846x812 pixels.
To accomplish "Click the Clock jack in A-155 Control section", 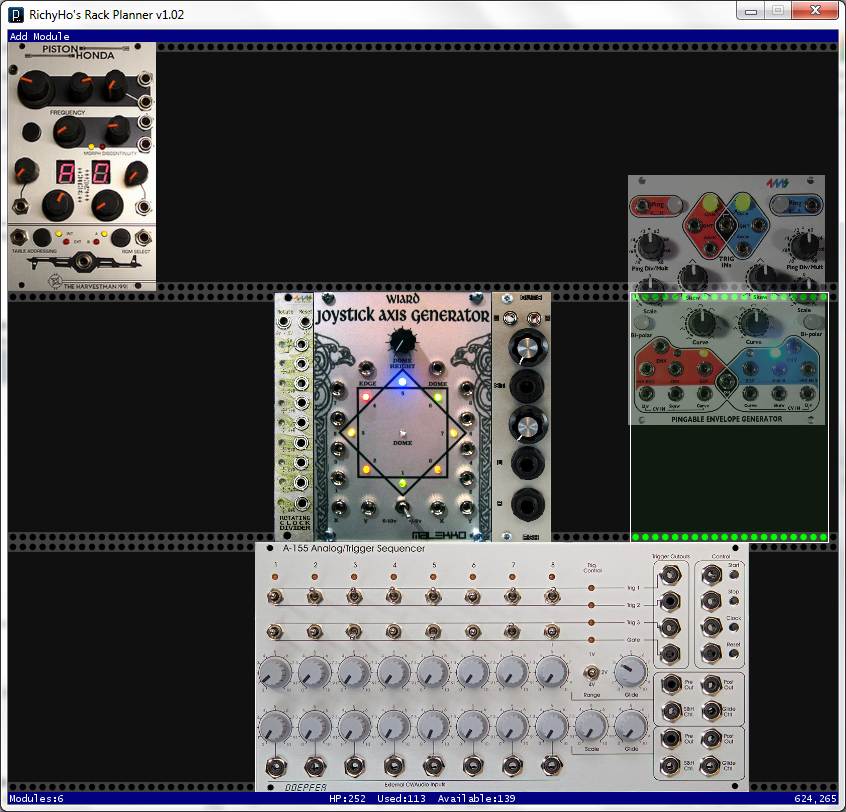I will [x=710, y=626].
